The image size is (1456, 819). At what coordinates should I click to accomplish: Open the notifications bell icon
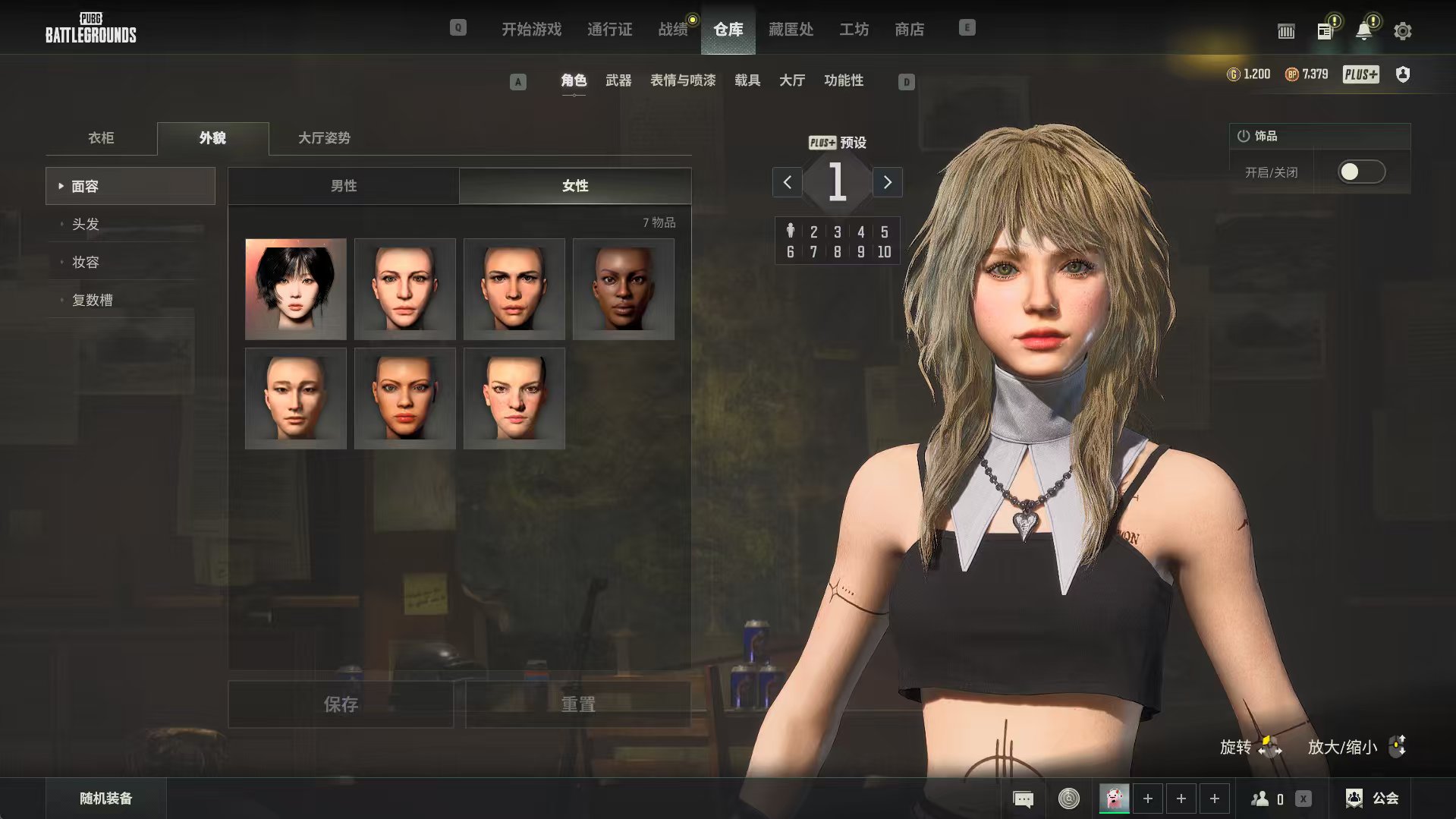(x=1363, y=31)
